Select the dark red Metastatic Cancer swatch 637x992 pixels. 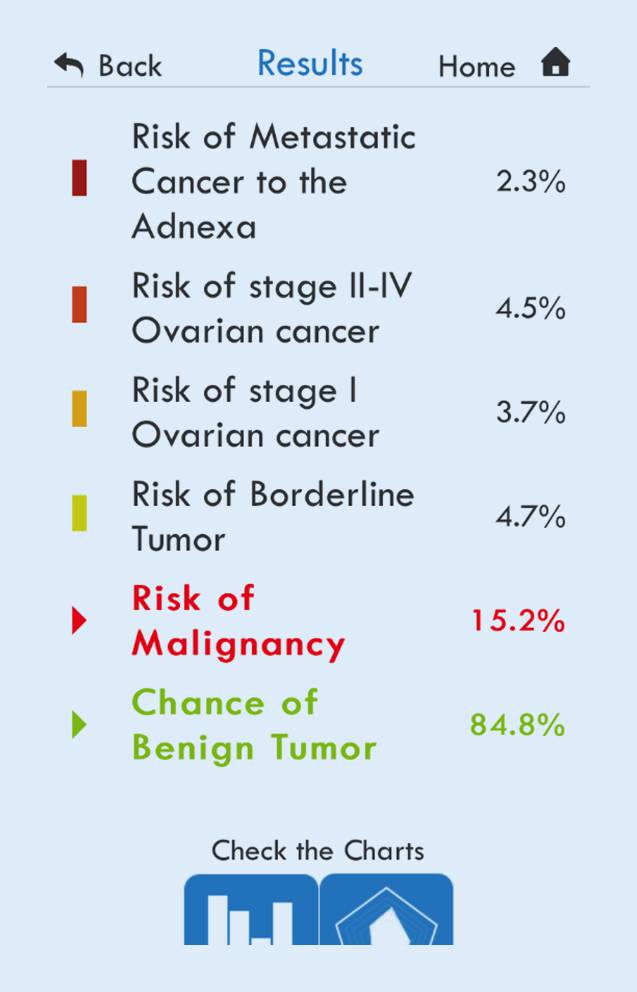[x=79, y=178]
